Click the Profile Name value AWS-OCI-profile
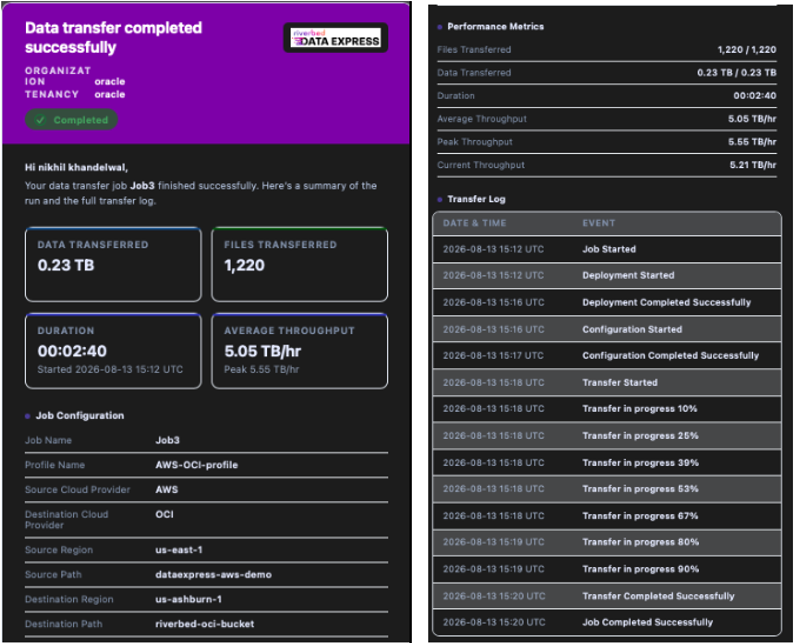The height and width of the screenshot is (643, 794). click(196, 465)
